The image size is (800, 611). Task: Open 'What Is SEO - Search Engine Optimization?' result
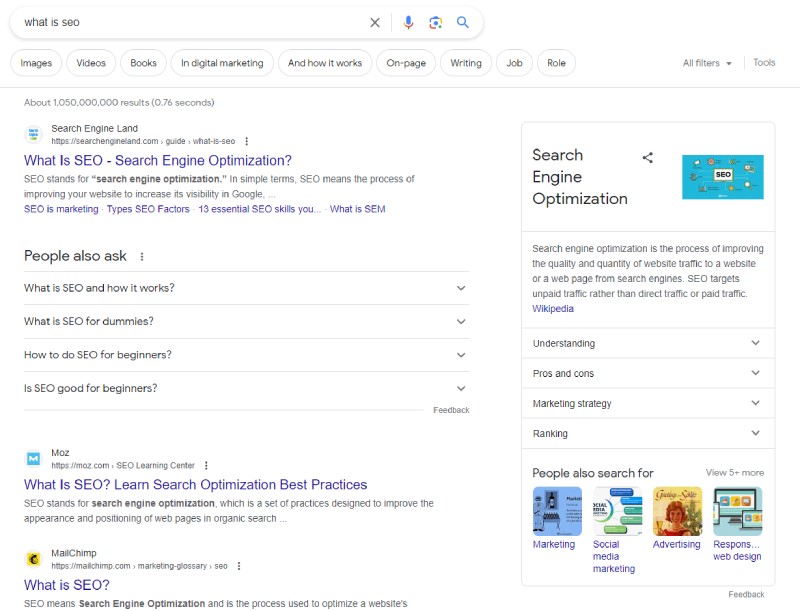(158, 161)
